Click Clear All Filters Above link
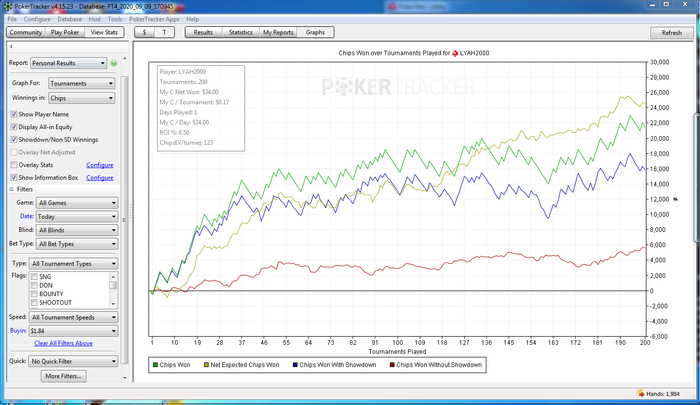 pos(63,343)
